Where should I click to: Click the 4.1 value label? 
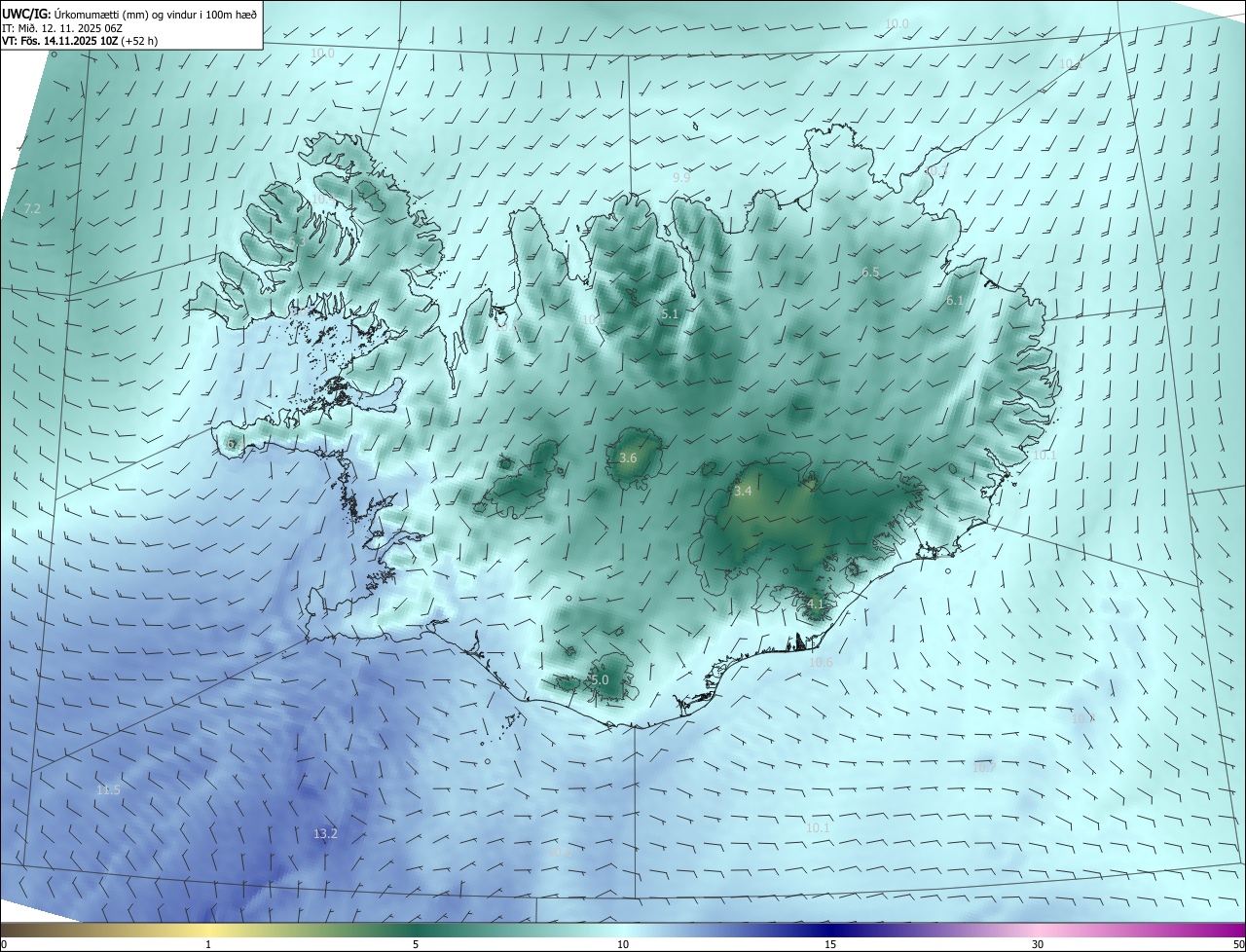[x=816, y=604]
